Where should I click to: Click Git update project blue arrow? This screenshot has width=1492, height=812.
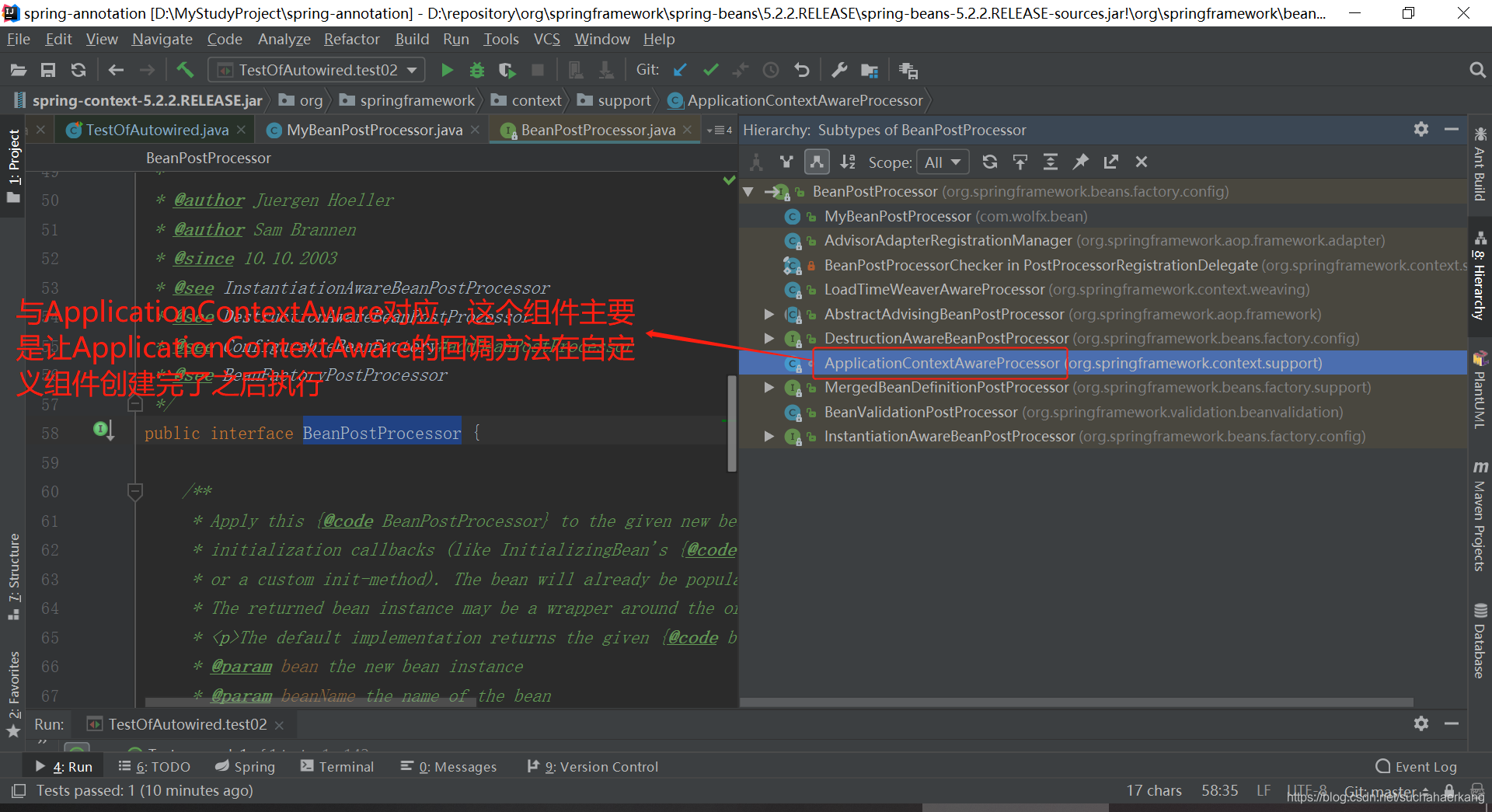680,71
